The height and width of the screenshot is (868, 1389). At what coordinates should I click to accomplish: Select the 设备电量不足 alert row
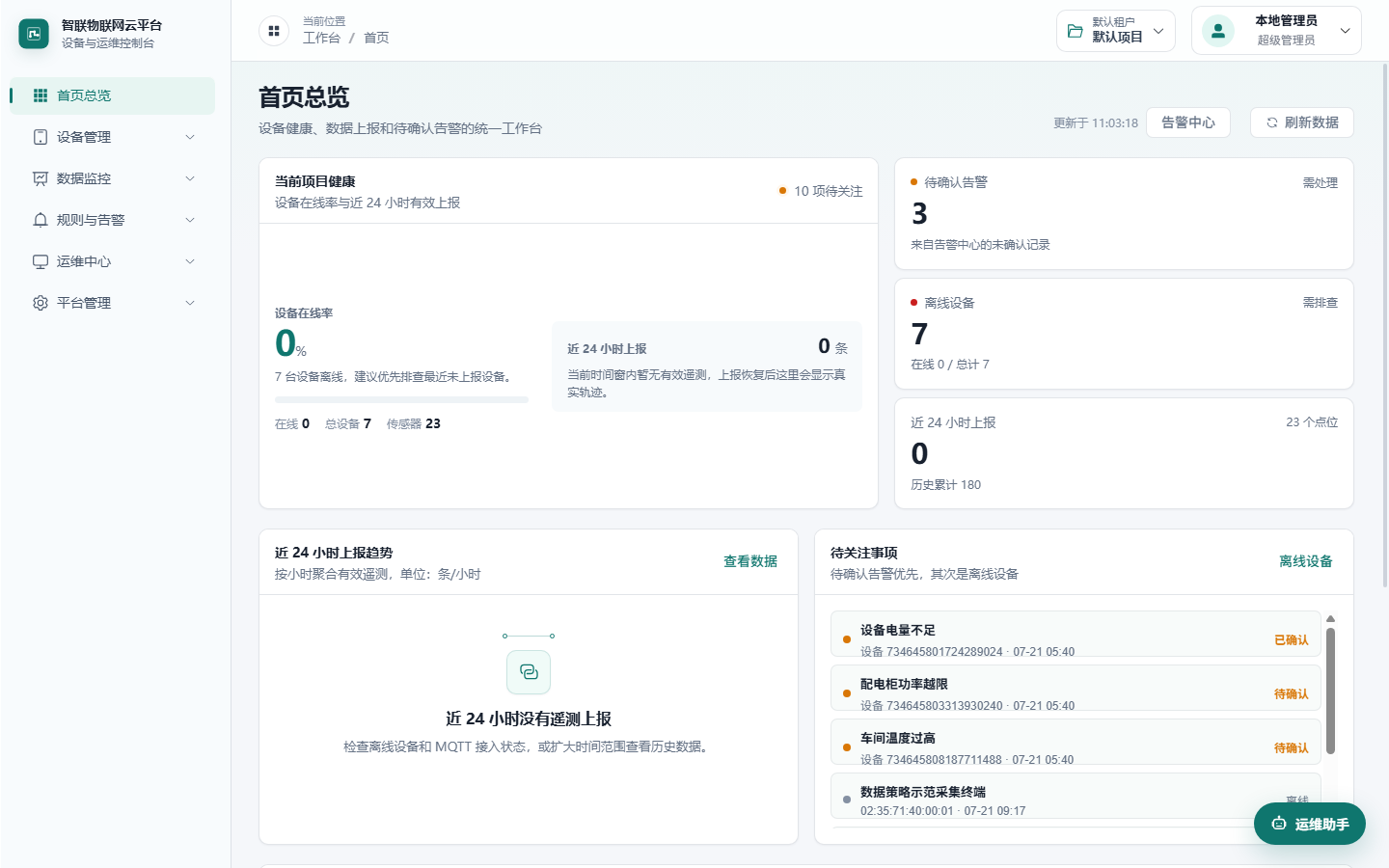(1076, 635)
